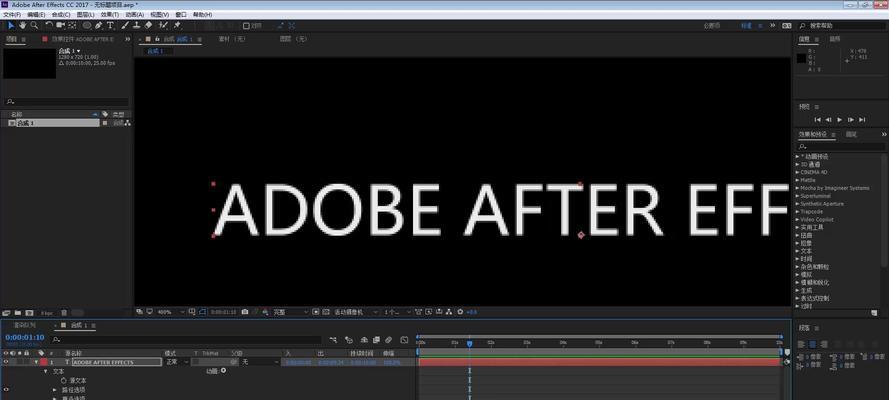
Task: Open the Active Camera view dropdown
Action: [355, 312]
